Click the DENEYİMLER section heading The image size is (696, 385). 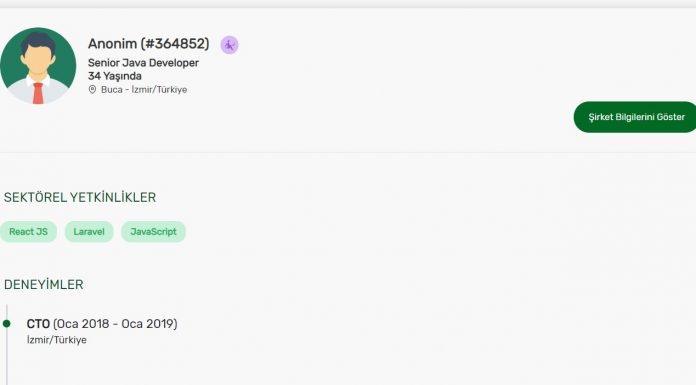click(x=44, y=285)
